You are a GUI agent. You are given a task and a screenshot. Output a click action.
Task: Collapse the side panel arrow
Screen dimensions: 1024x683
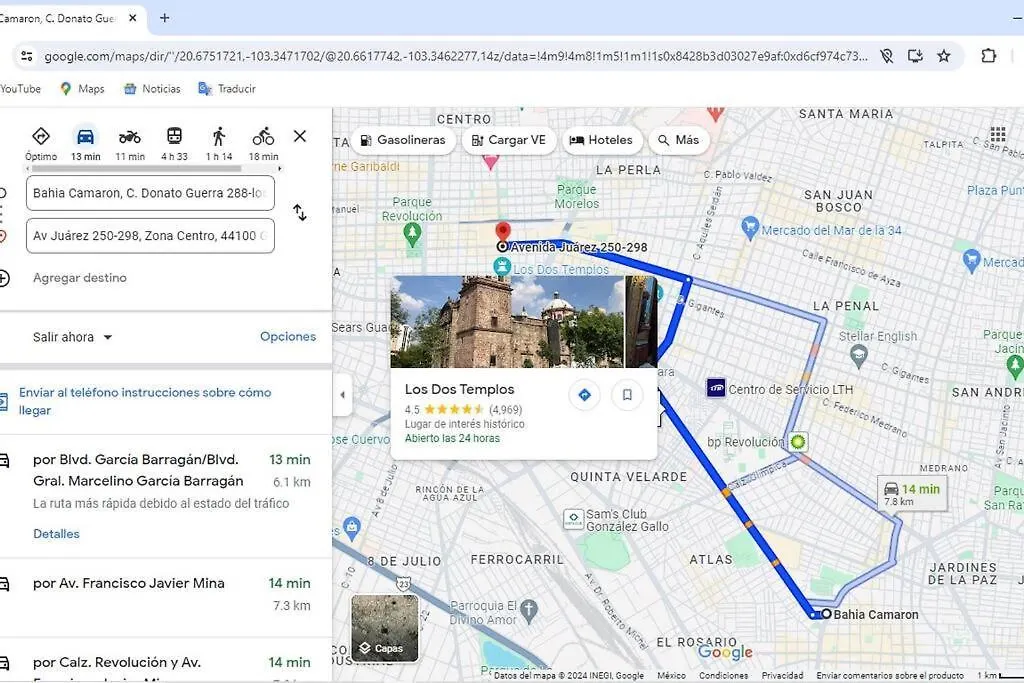pyautogui.click(x=342, y=394)
